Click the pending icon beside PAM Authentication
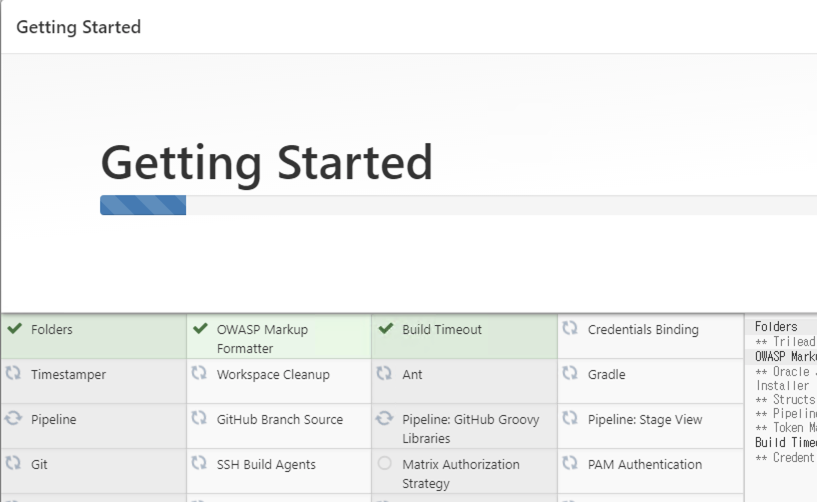 click(570, 462)
